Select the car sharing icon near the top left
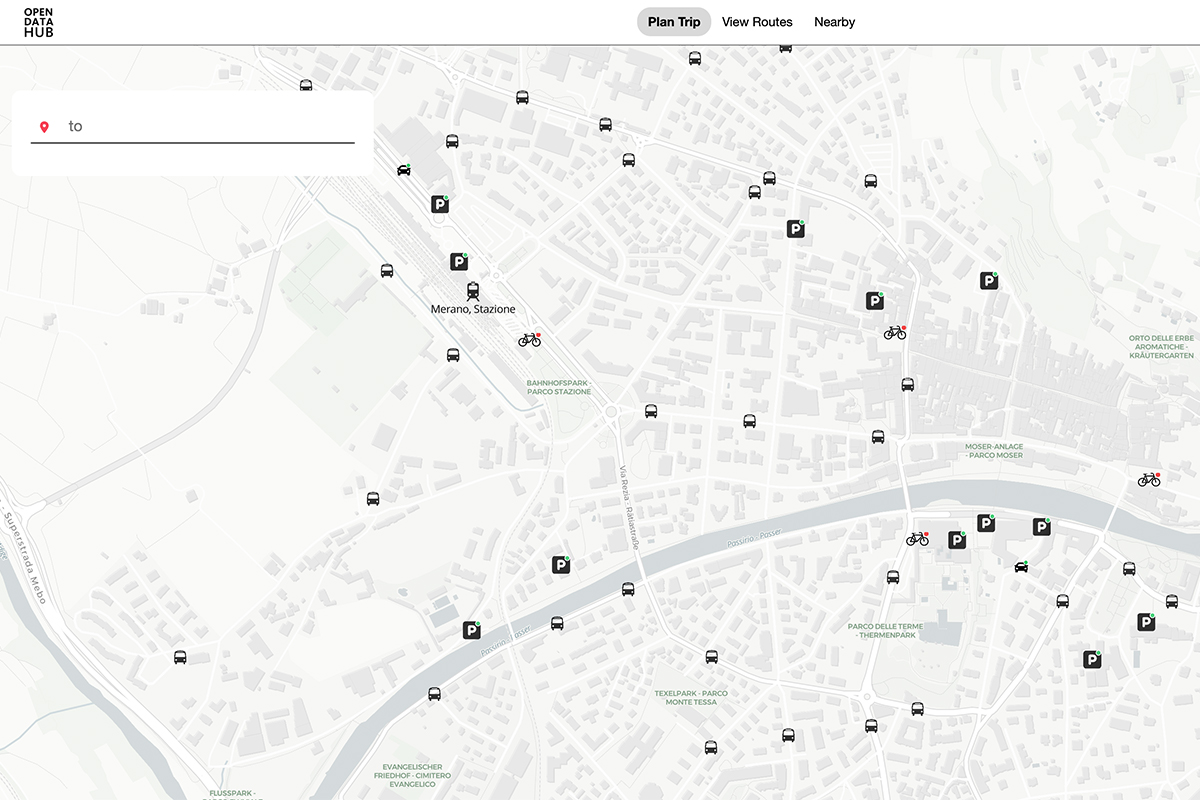Screen dimensions: 1200x800 (404, 170)
